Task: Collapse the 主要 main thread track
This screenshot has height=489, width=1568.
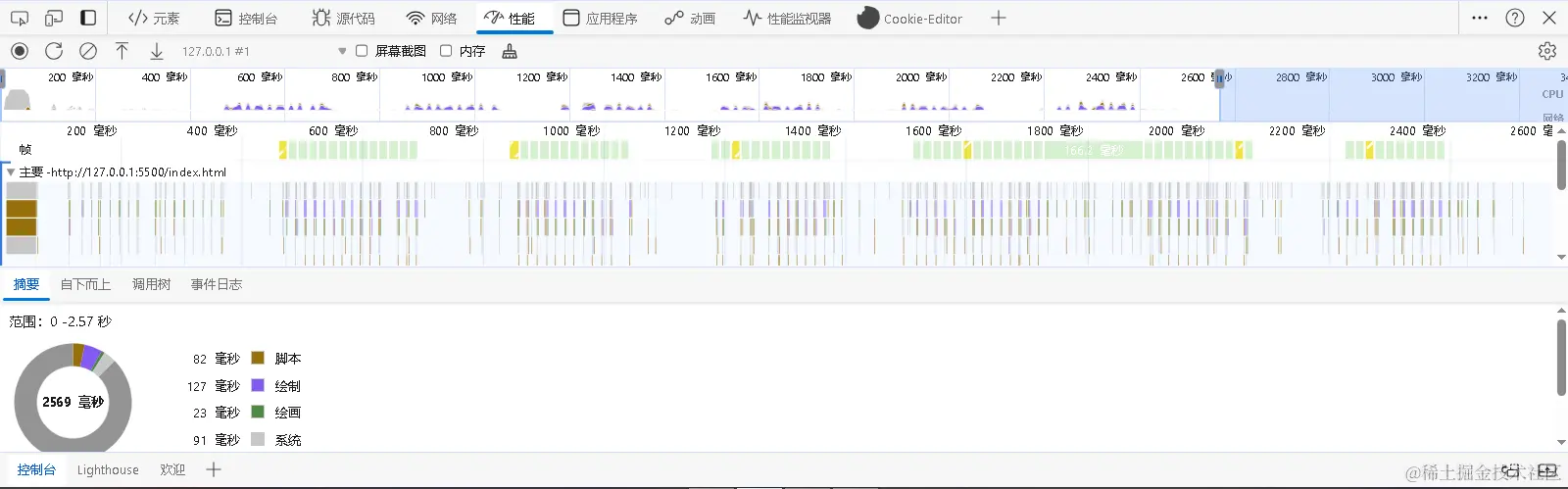Action: pos(11,171)
